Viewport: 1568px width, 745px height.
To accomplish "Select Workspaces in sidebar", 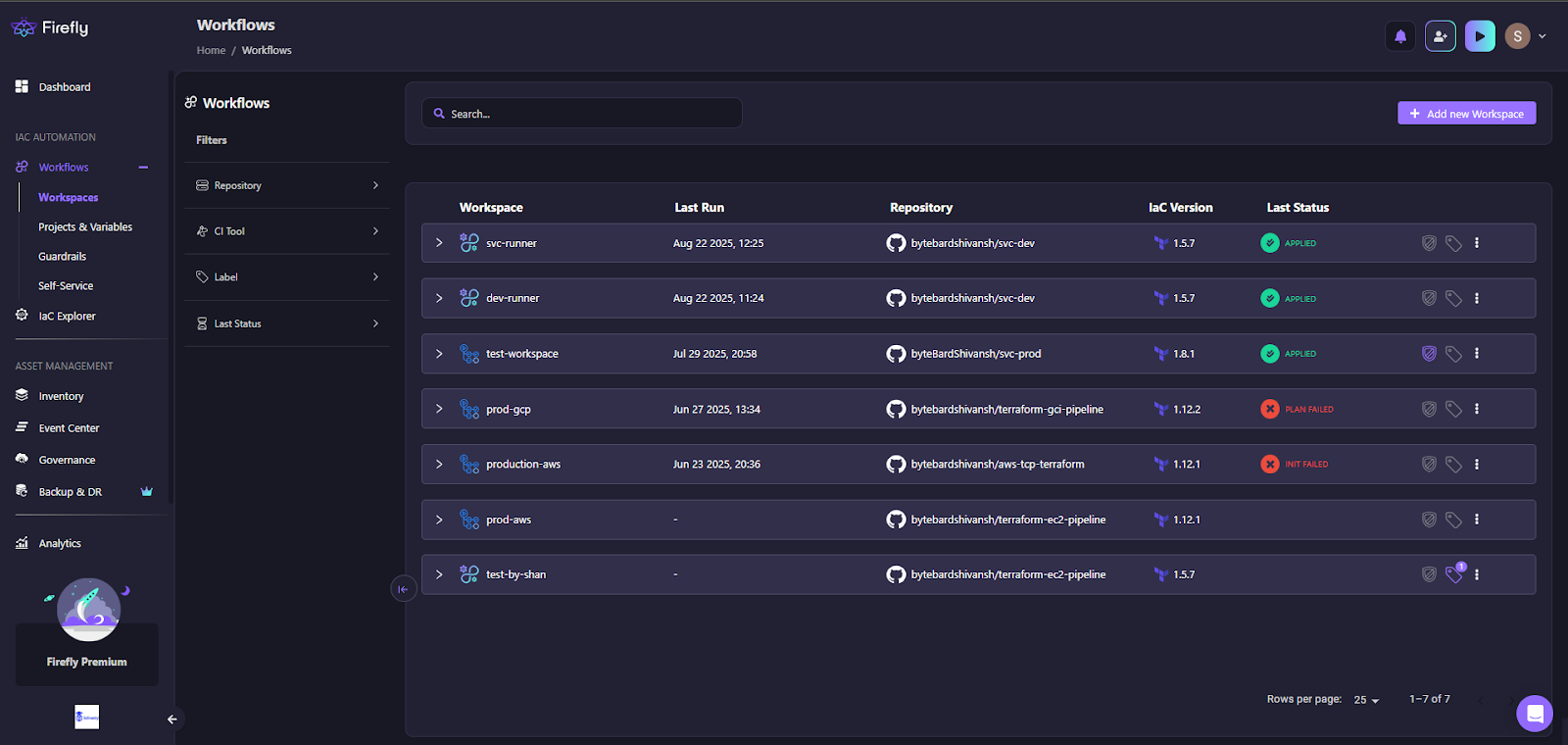I will pyautogui.click(x=69, y=197).
